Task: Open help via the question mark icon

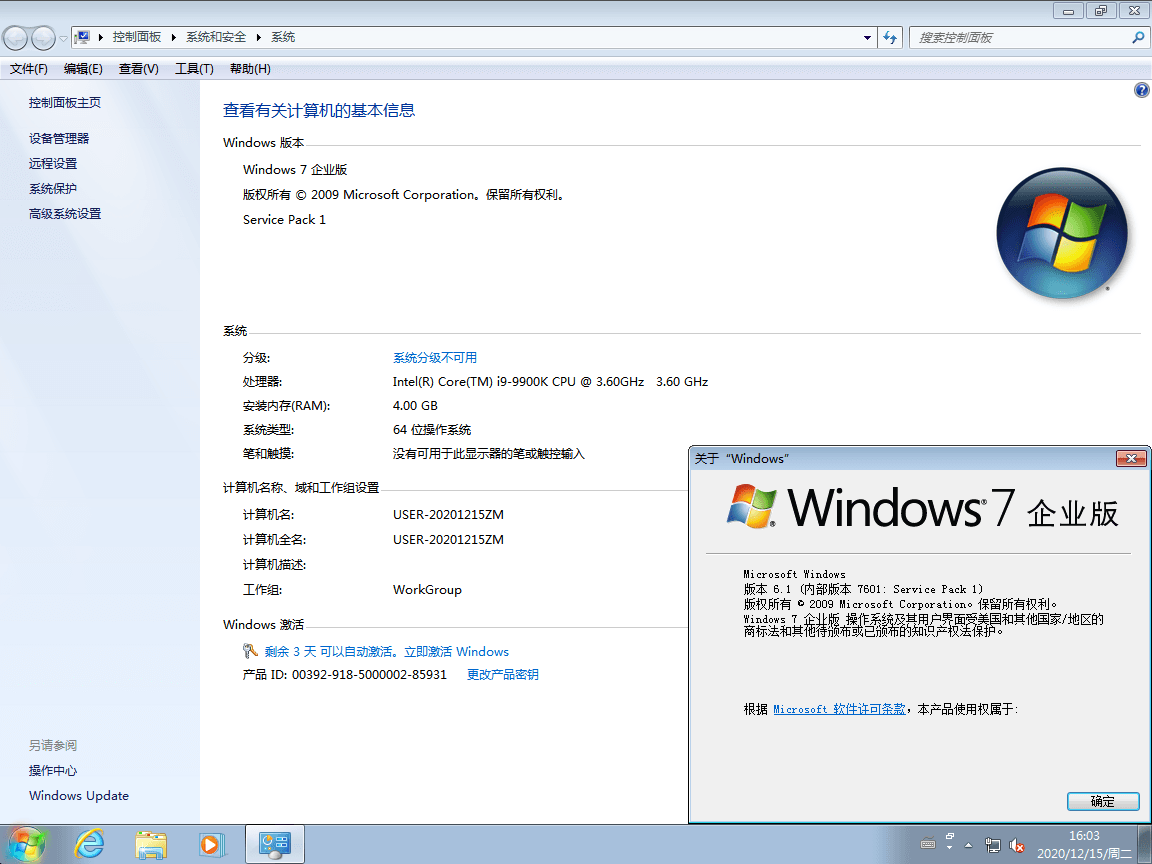Action: (x=1141, y=90)
